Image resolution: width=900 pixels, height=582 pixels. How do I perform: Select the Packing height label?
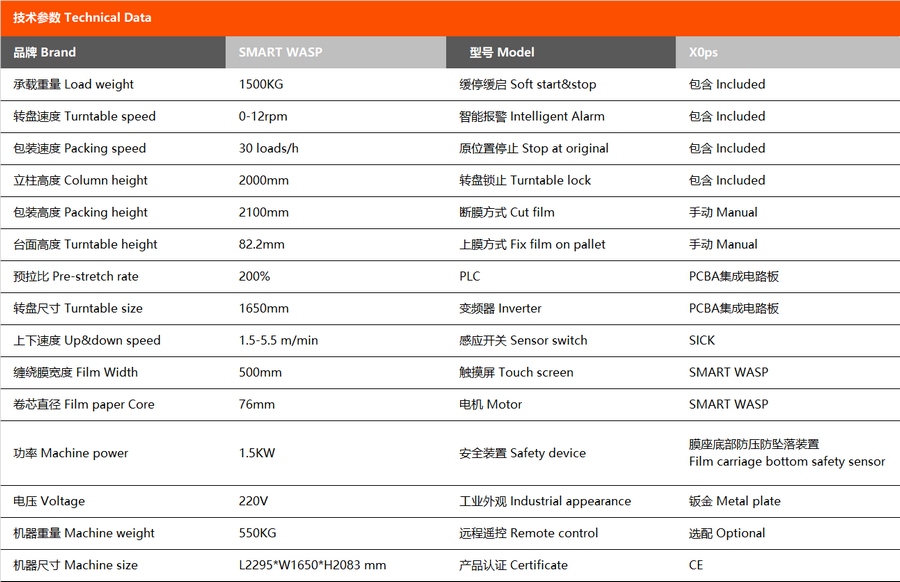pyautogui.click(x=80, y=212)
